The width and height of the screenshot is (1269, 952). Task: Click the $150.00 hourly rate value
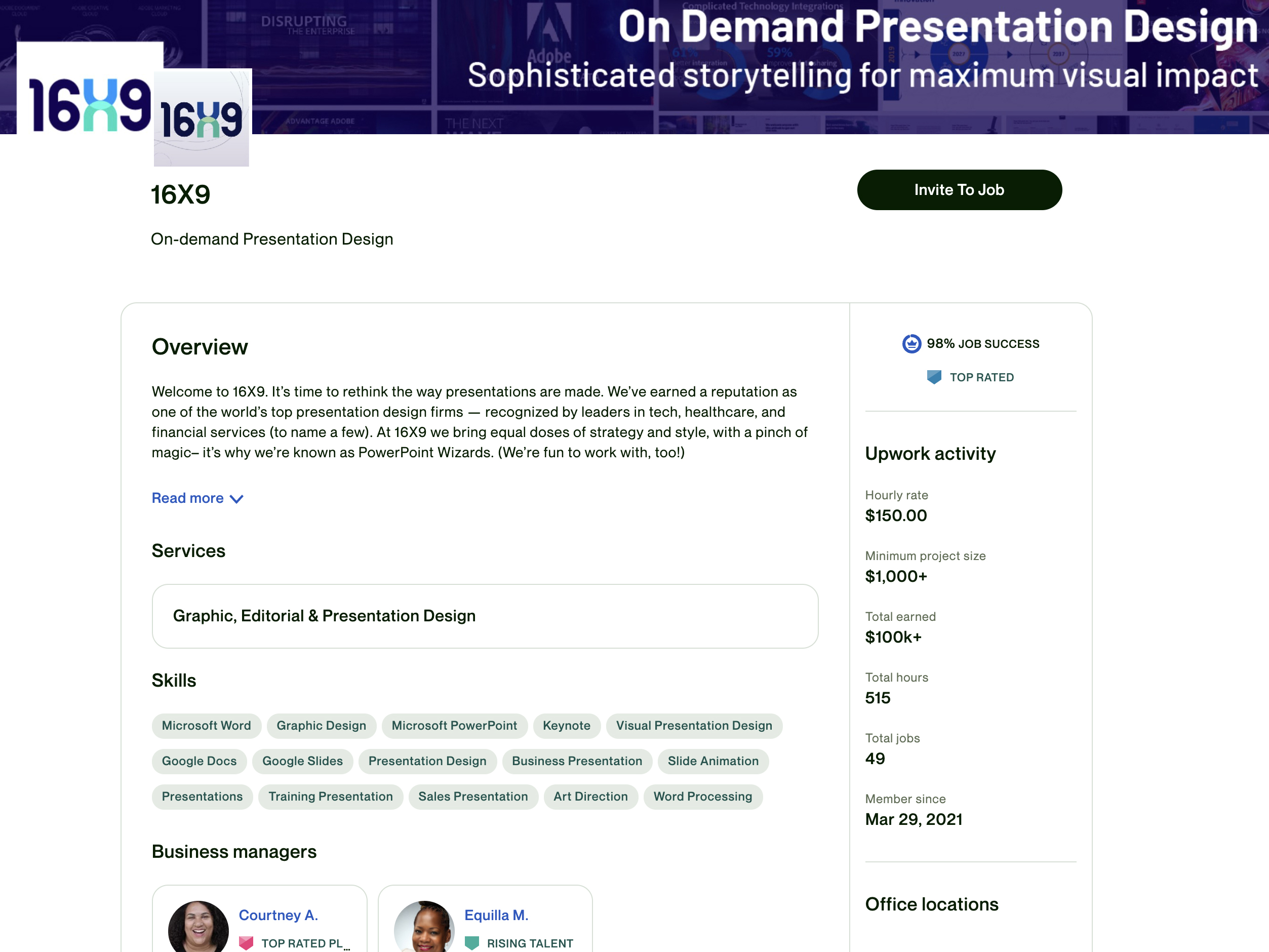(895, 516)
